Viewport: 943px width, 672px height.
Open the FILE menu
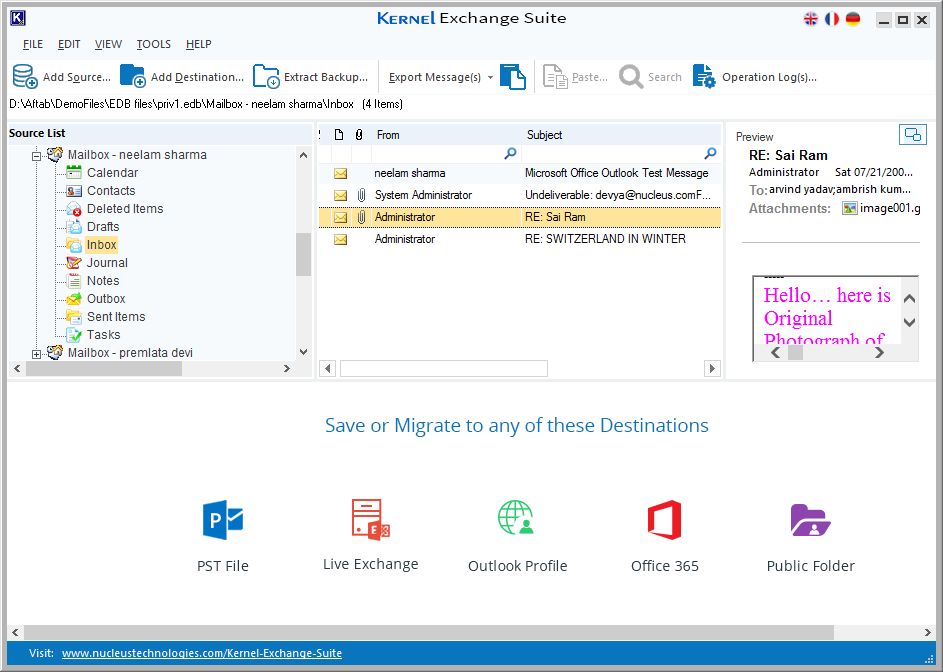click(x=33, y=44)
